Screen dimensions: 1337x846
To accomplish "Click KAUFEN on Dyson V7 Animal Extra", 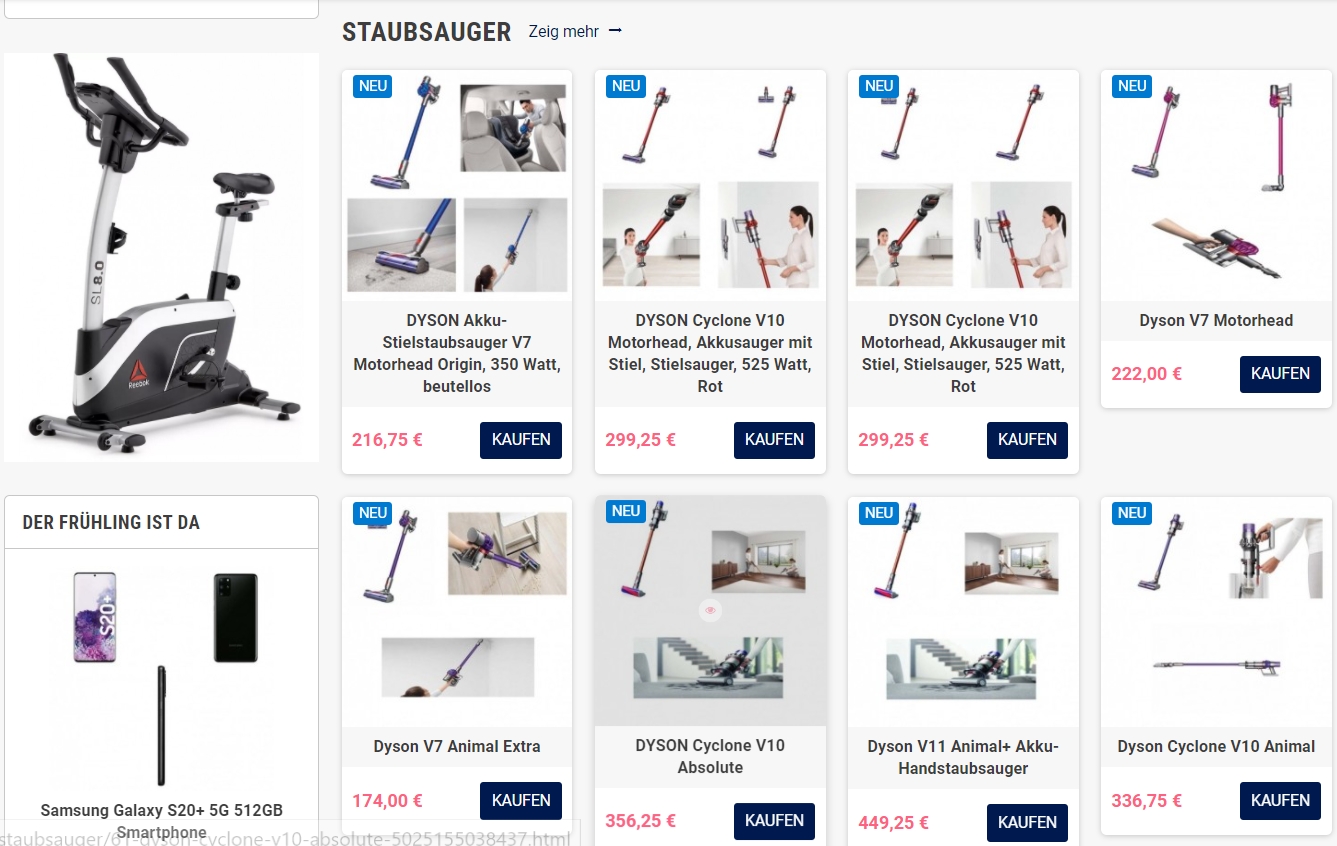I will pos(521,801).
